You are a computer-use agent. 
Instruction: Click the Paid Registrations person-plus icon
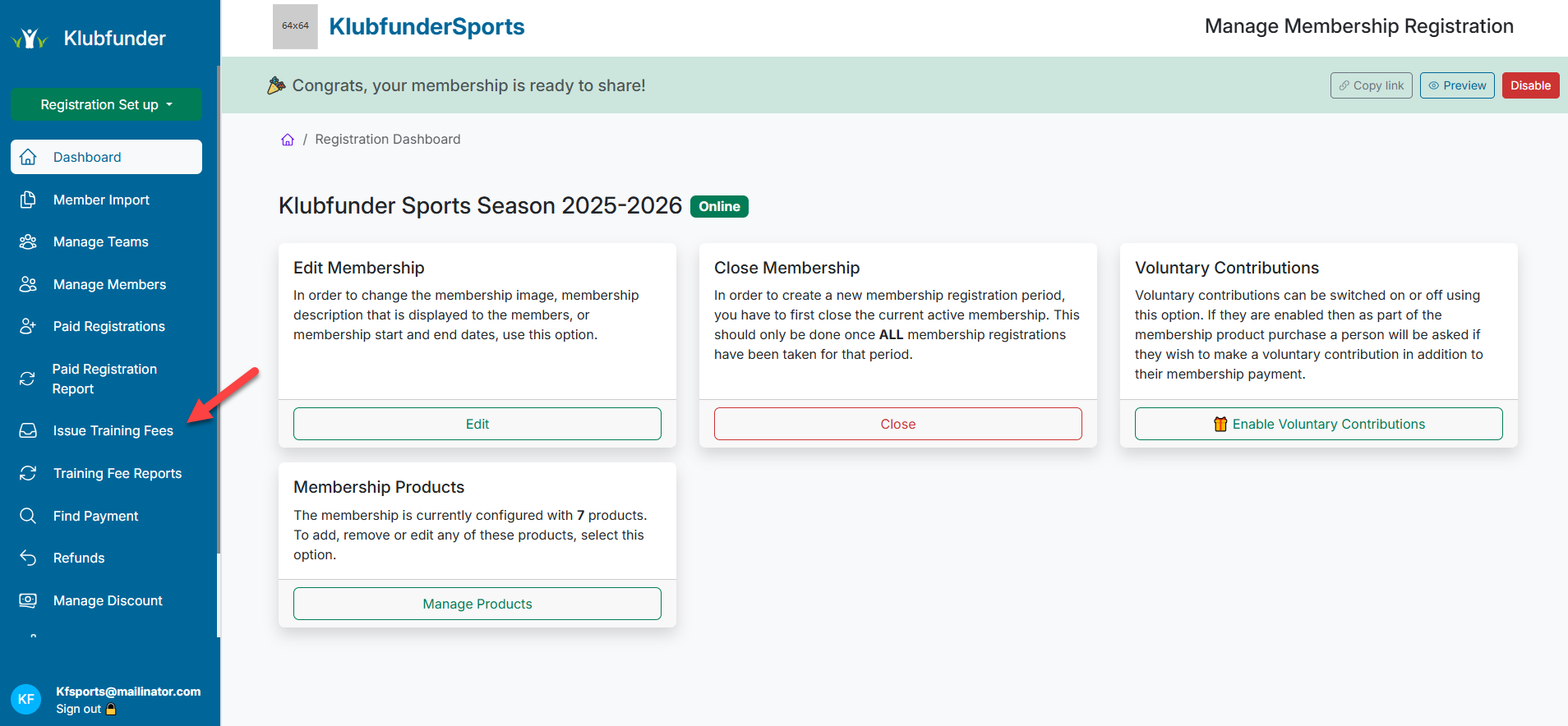click(28, 327)
